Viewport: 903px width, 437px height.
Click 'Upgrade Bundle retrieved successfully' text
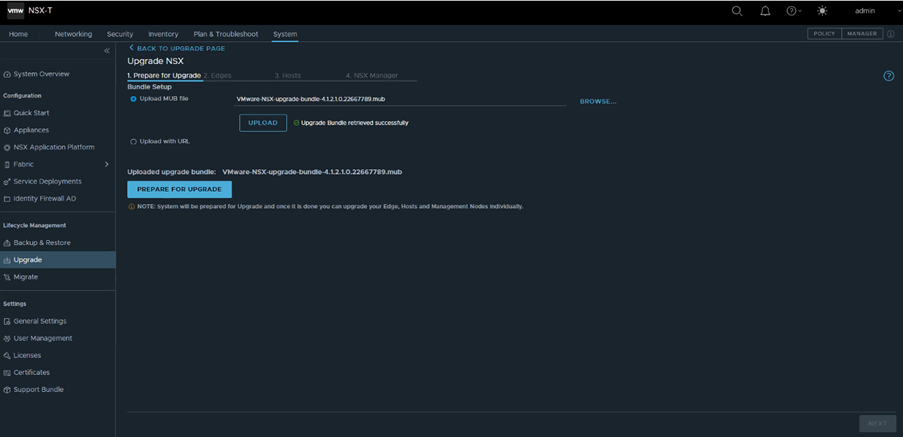tap(355, 123)
